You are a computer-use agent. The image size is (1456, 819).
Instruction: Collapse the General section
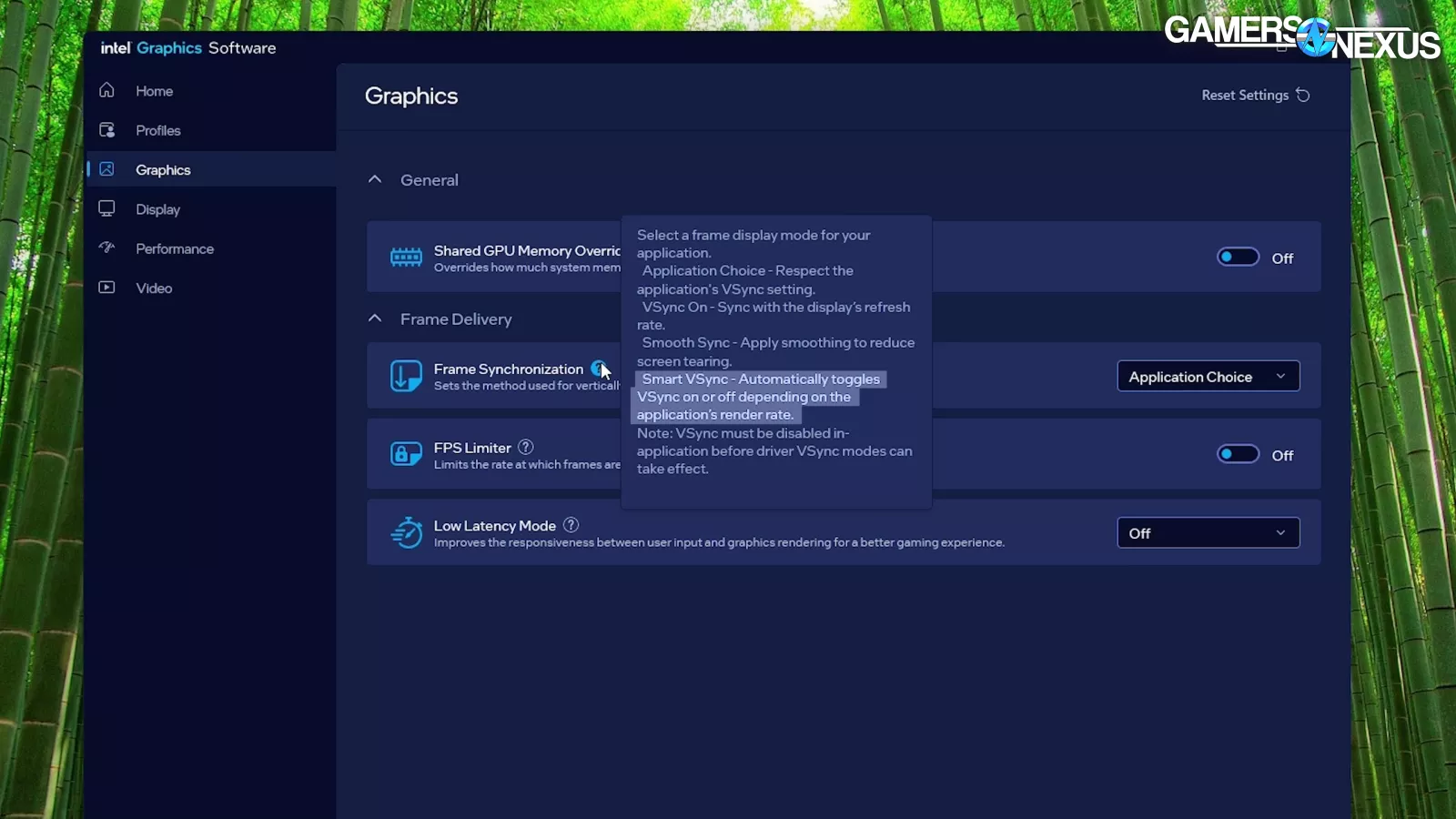point(375,179)
